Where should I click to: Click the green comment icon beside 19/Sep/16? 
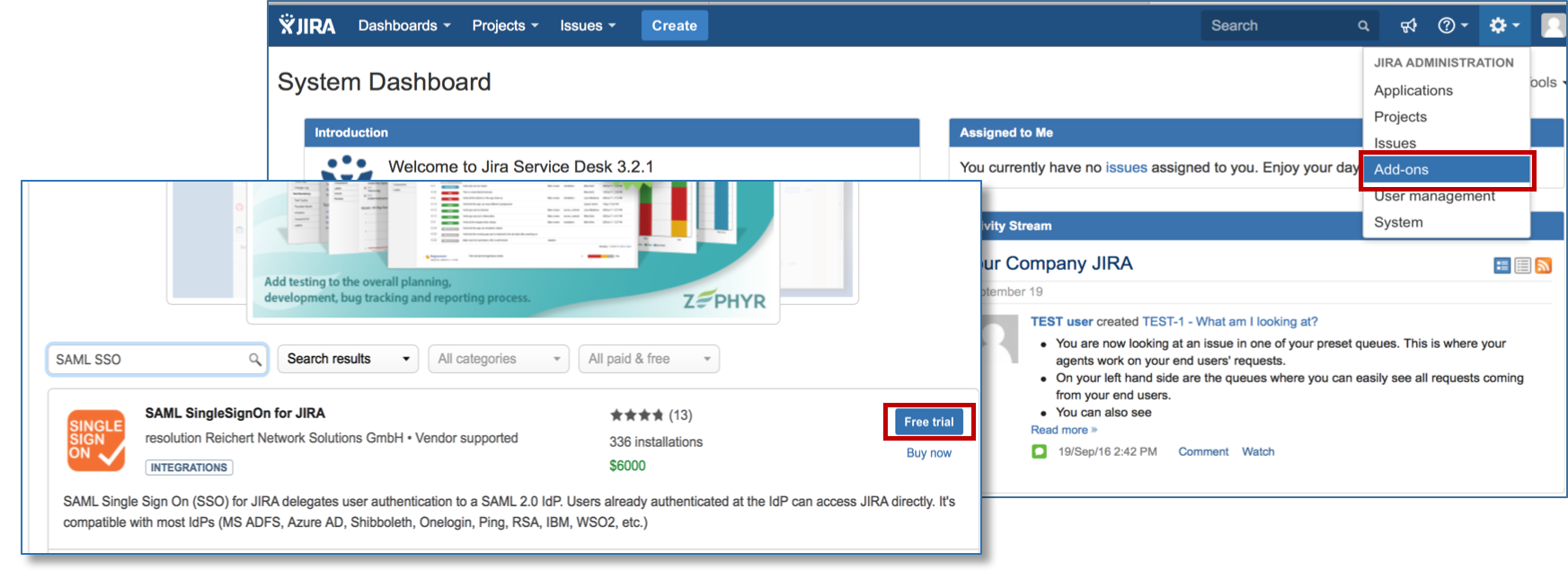pos(1040,451)
